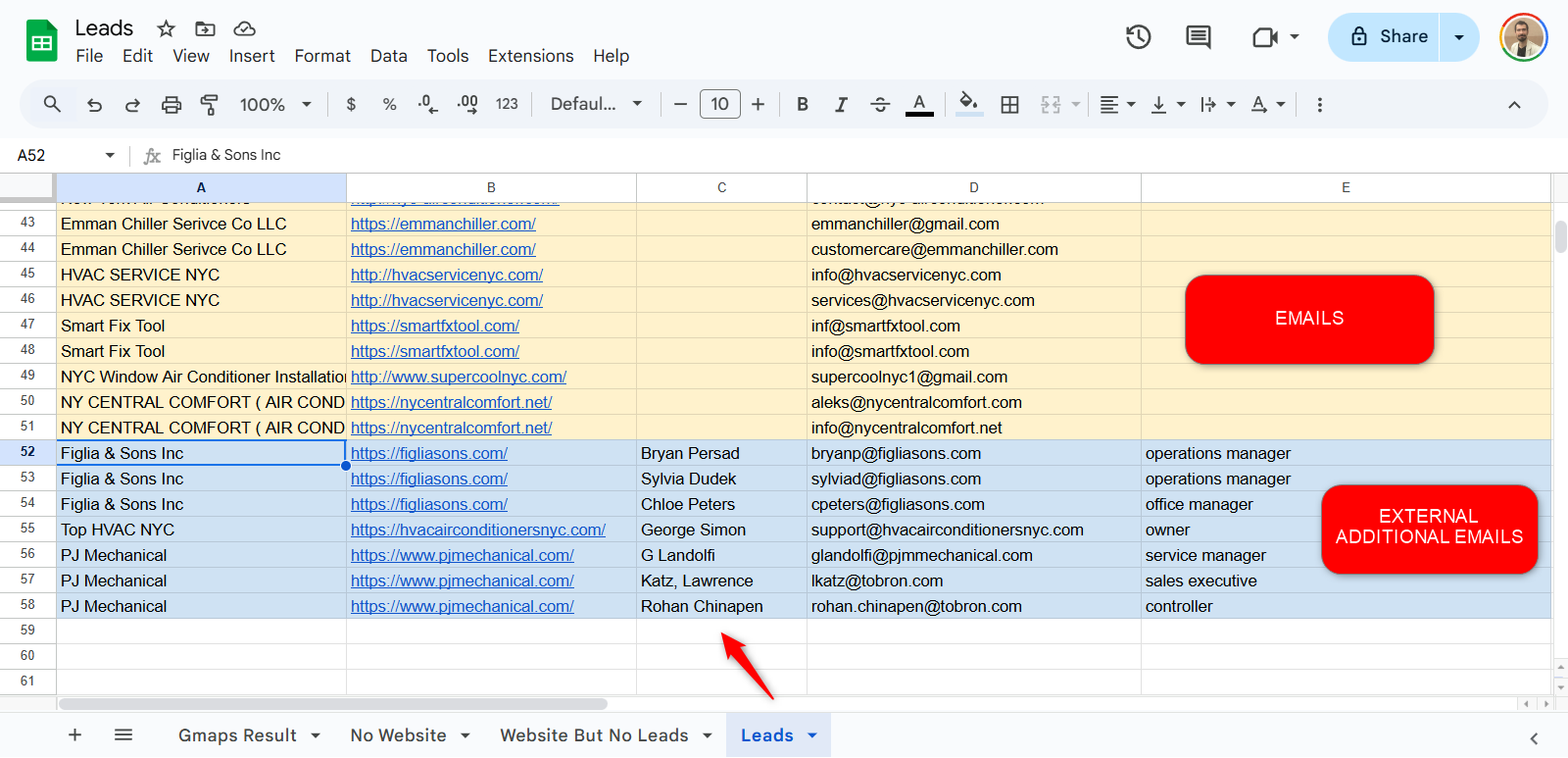Open the font family dropdown

[x=596, y=104]
